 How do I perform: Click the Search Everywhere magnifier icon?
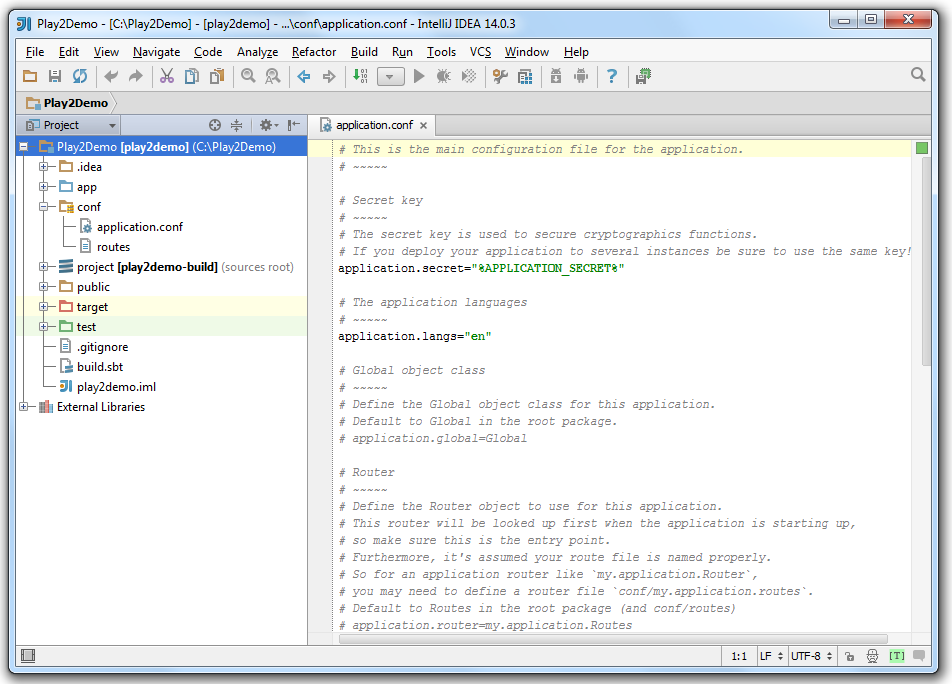tap(918, 75)
